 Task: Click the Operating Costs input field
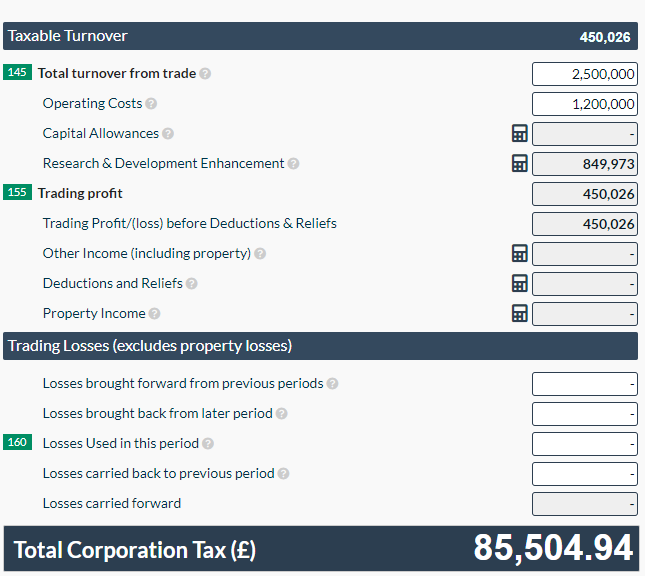584,104
